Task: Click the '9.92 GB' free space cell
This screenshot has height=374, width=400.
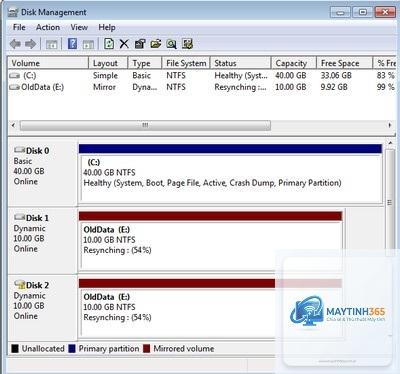Action: [x=334, y=87]
